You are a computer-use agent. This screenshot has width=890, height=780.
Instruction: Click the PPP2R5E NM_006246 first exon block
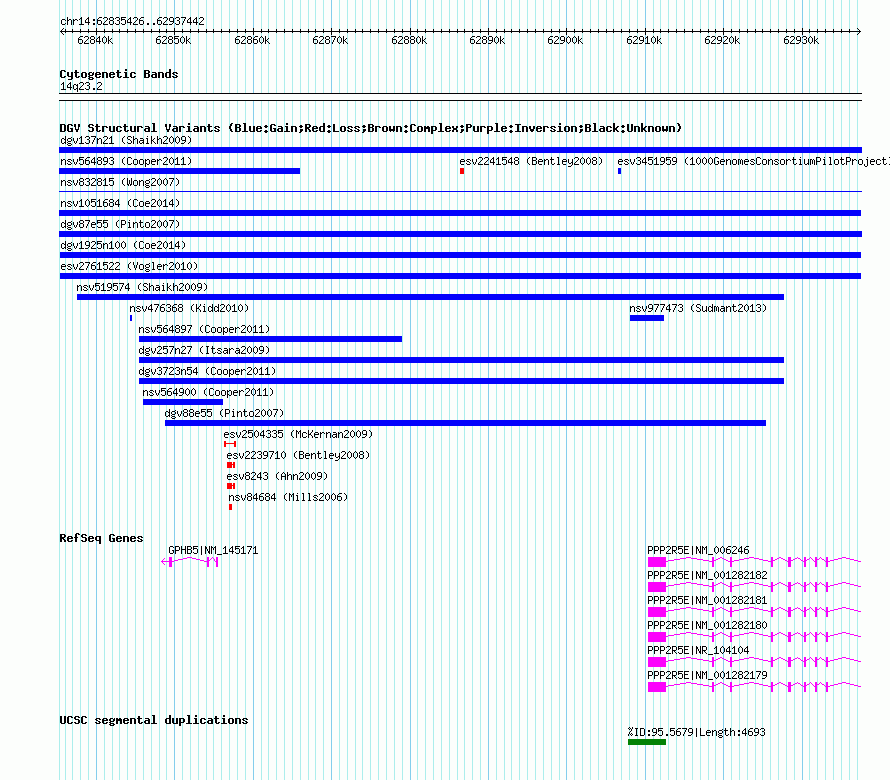[x=657, y=562]
